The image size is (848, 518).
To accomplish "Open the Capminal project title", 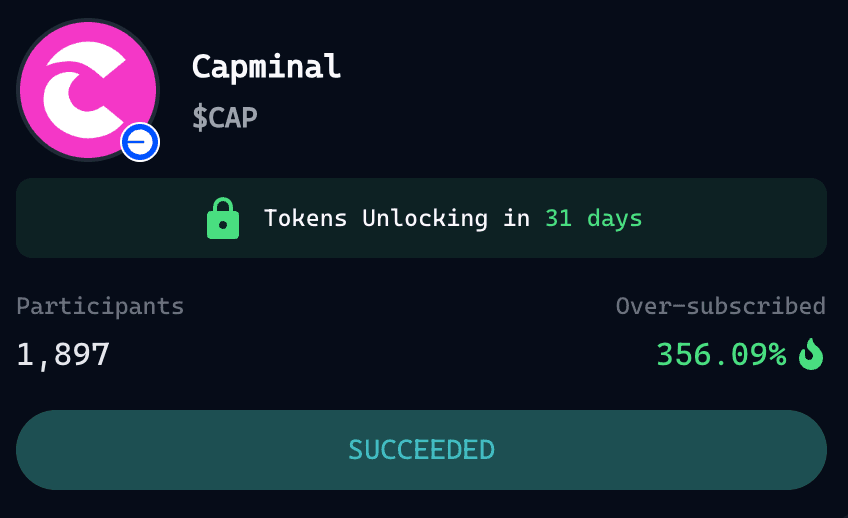I will [267, 67].
